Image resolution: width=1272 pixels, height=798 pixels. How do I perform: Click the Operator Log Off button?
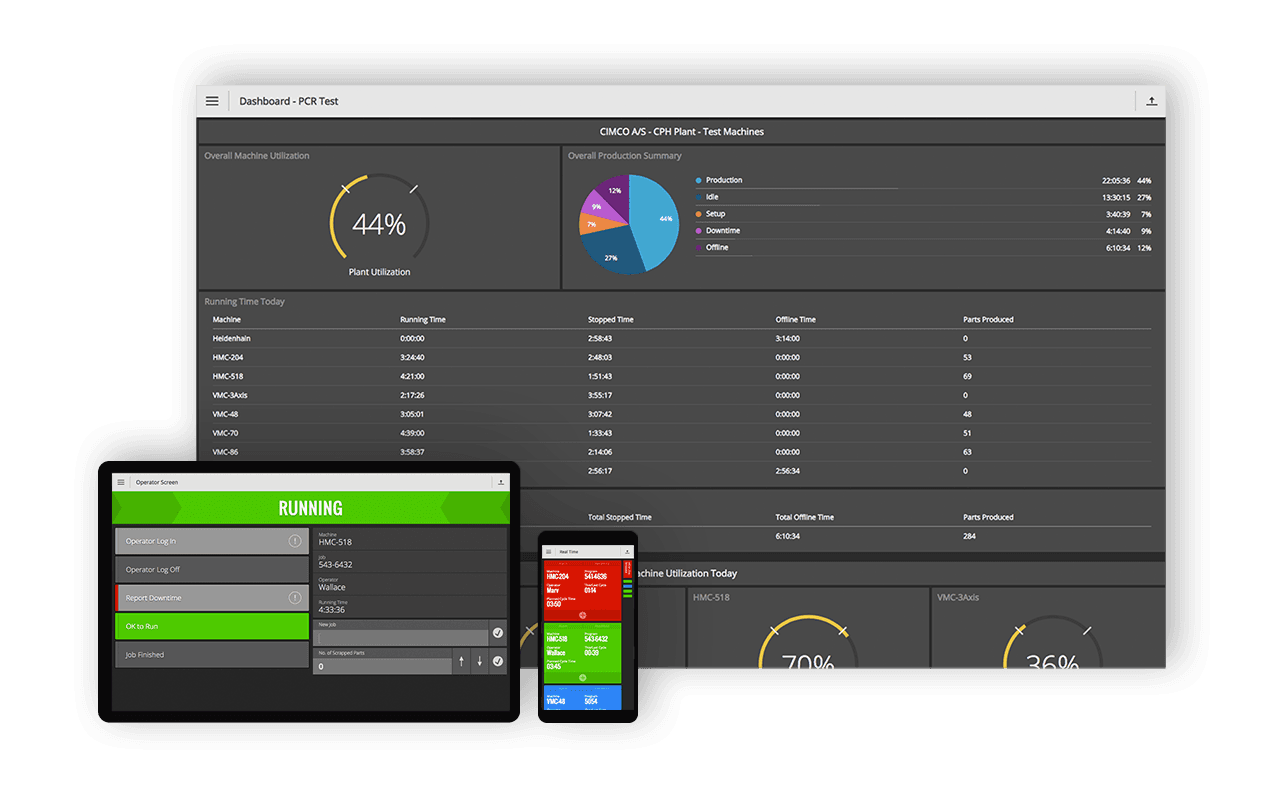212,569
